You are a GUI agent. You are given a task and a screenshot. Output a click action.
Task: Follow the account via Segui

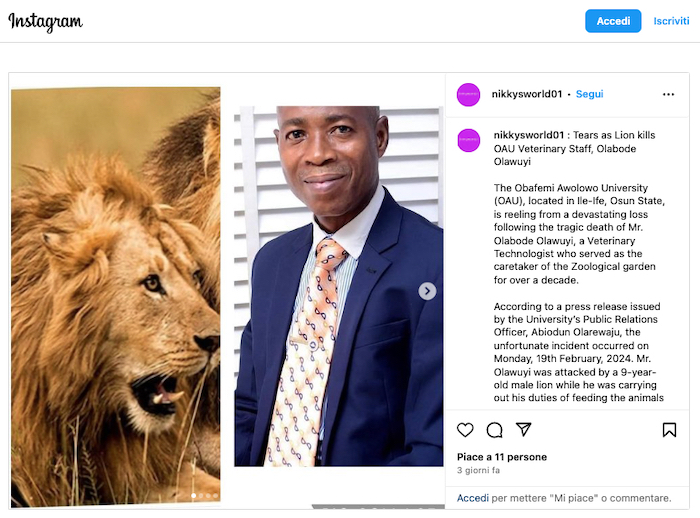coord(590,94)
